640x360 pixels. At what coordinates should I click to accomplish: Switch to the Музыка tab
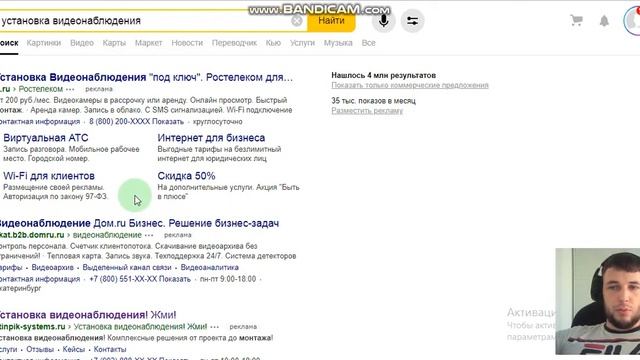[x=338, y=43]
